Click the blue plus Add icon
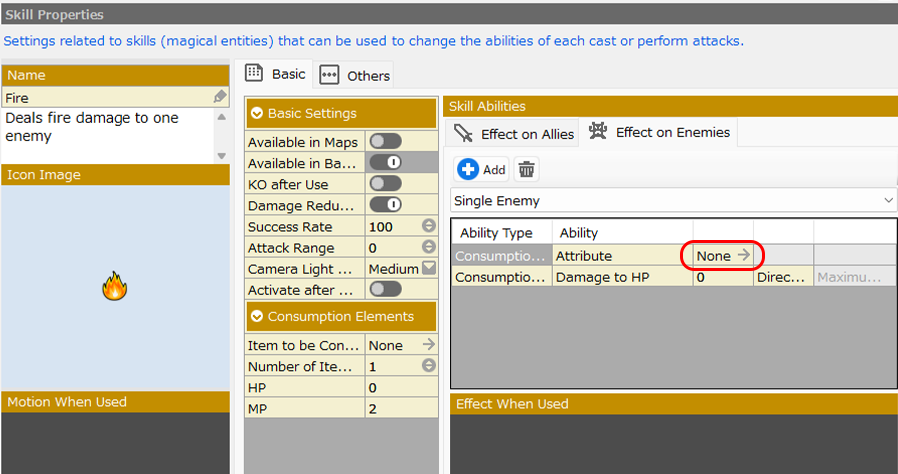This screenshot has width=898, height=474. (x=468, y=169)
